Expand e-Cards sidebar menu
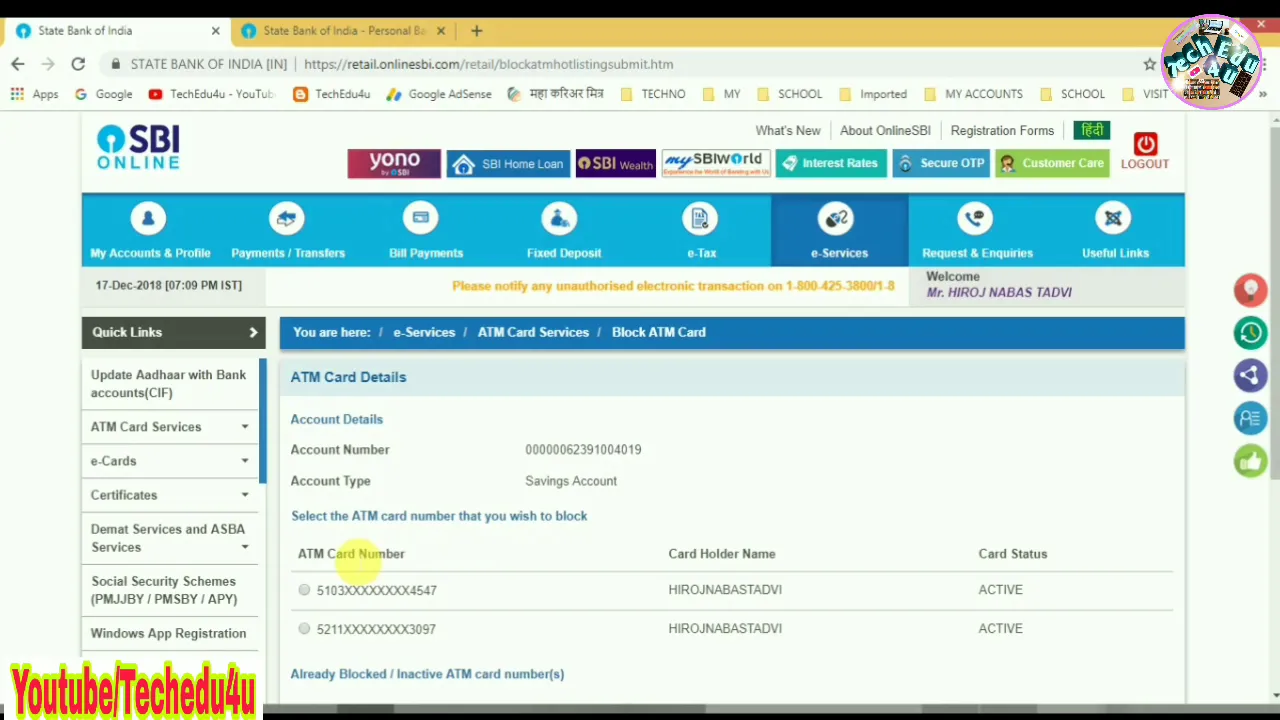The image size is (1280, 720). [x=170, y=461]
